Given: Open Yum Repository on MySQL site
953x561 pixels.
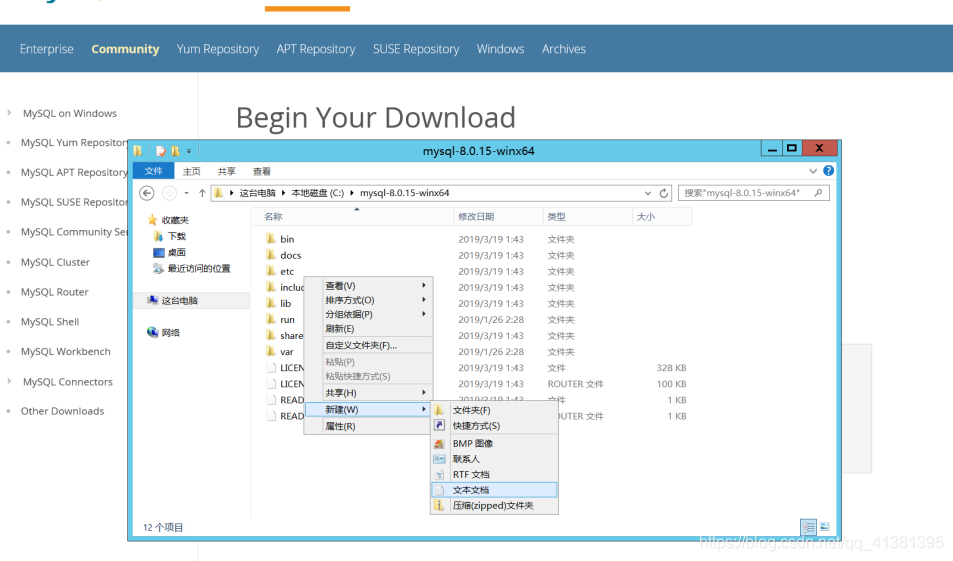Looking at the screenshot, I should tap(218, 49).
